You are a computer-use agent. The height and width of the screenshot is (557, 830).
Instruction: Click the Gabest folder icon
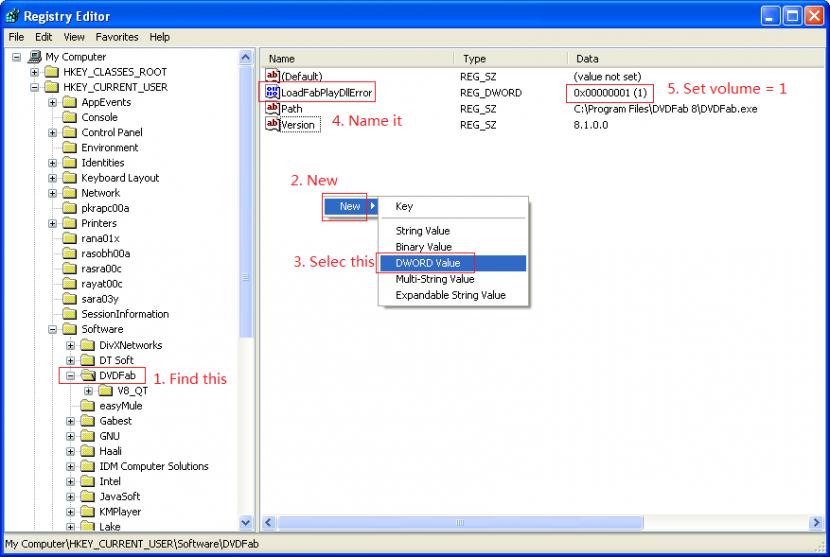88,421
